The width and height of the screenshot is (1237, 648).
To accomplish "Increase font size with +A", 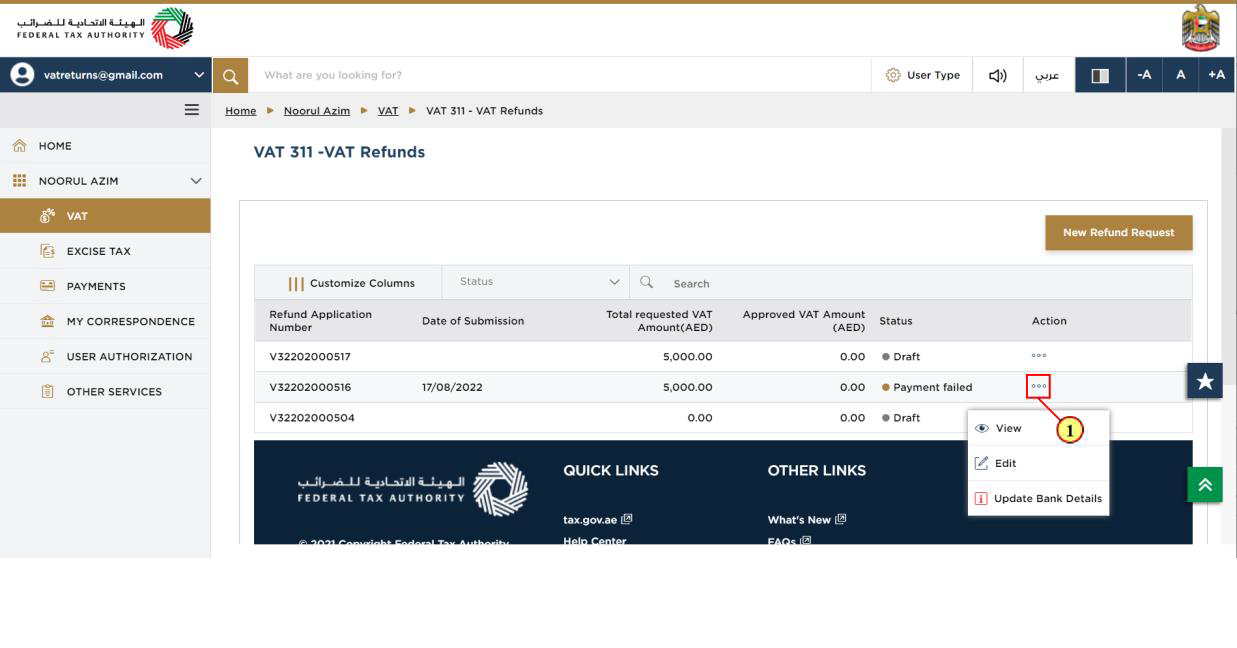I will pos(1217,75).
